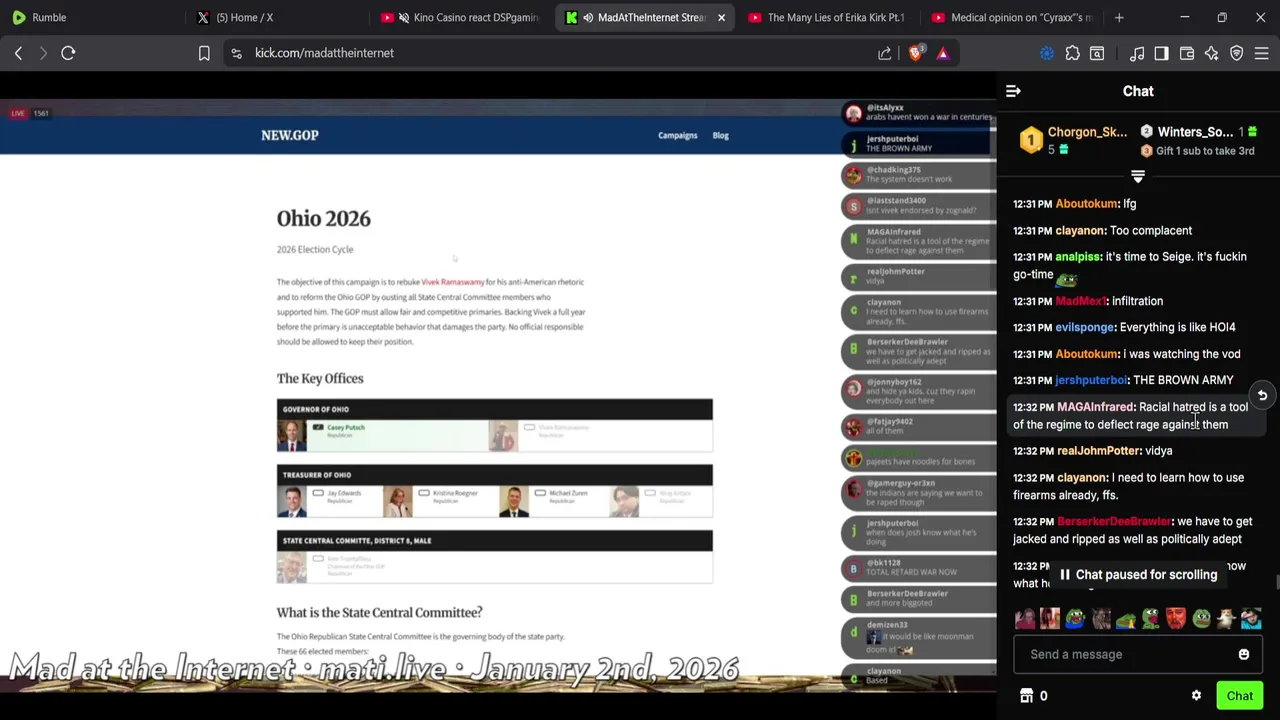Screen dimensions: 1280x720
Task: Switch to Kino Casino react tab
Action: 460,17
